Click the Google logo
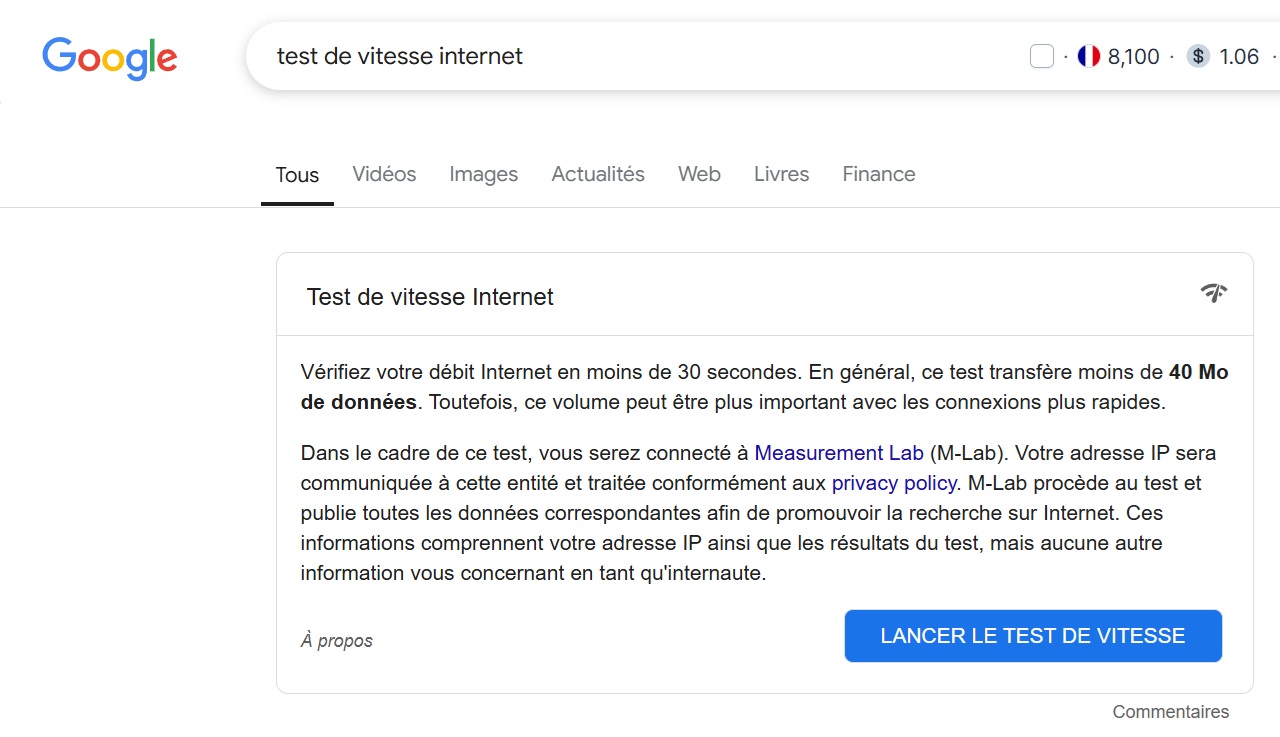 [x=109, y=57]
